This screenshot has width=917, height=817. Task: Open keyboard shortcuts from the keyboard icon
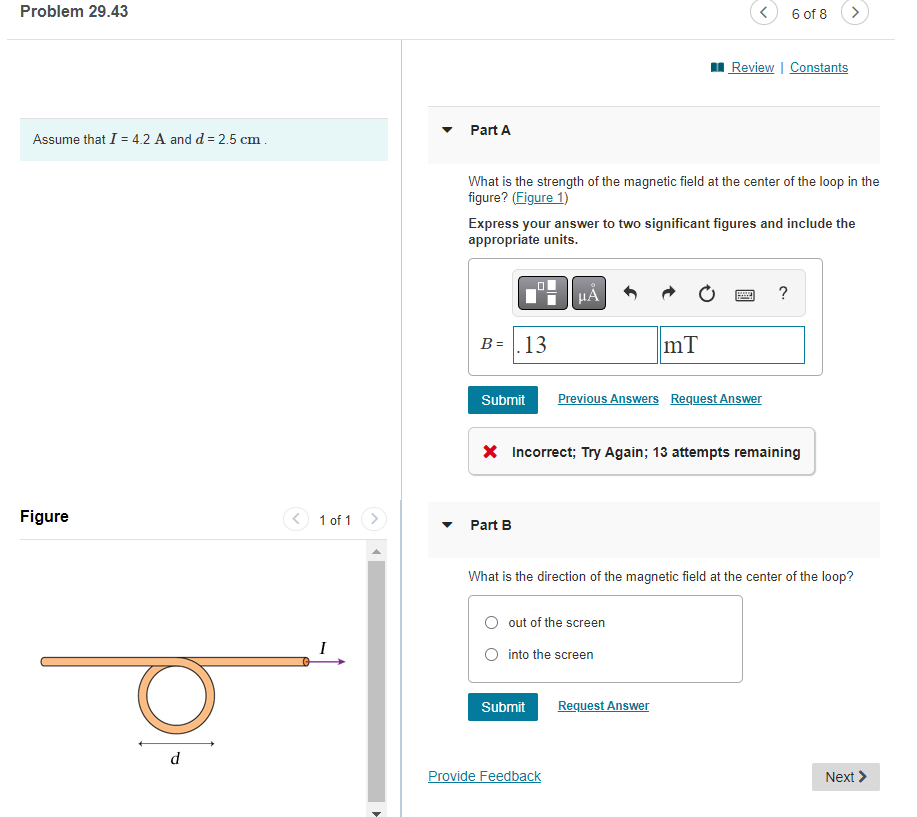(744, 292)
